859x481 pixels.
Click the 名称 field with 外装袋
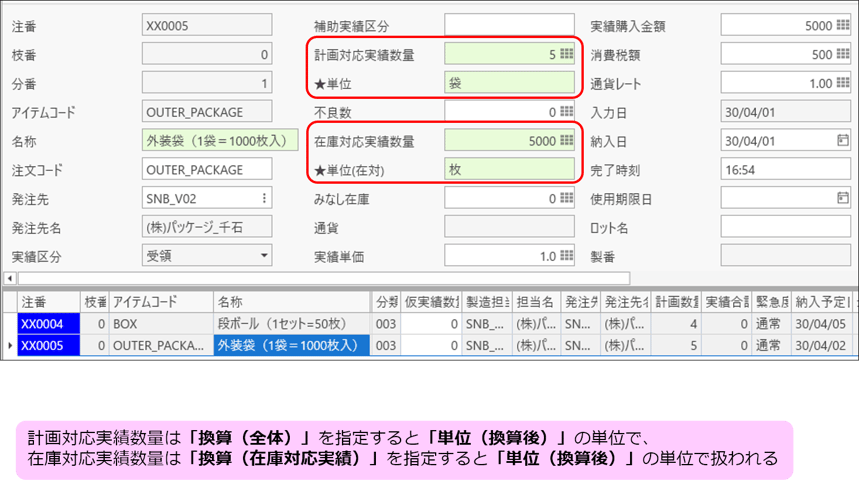(220, 141)
